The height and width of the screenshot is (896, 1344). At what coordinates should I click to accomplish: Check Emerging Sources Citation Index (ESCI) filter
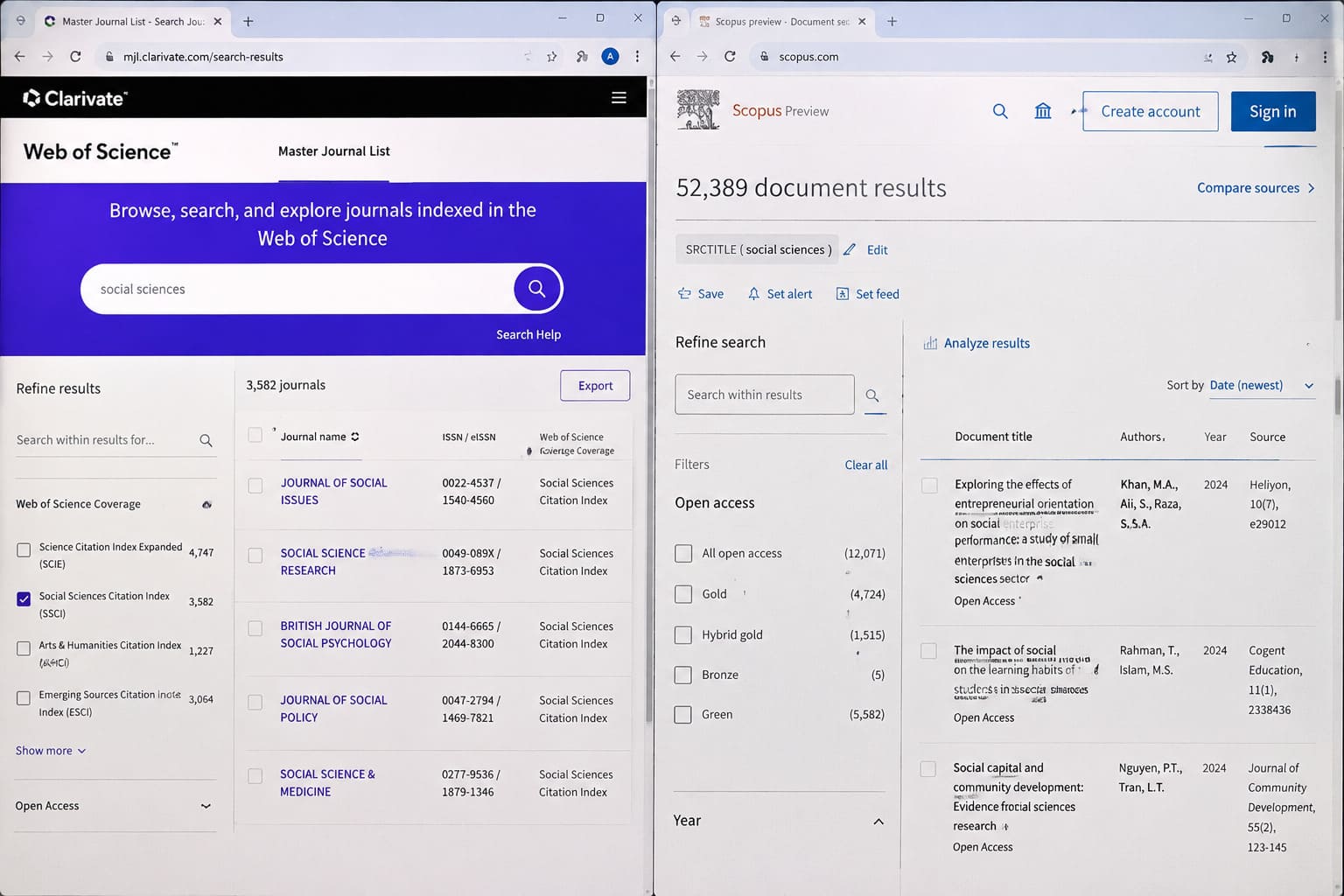24,698
